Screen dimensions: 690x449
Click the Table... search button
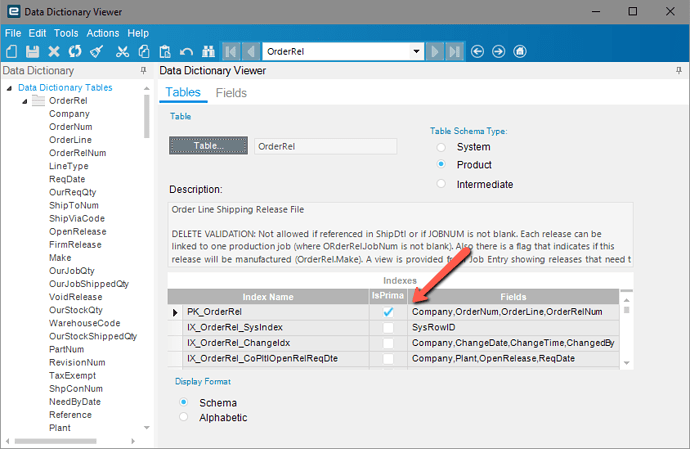click(x=208, y=146)
